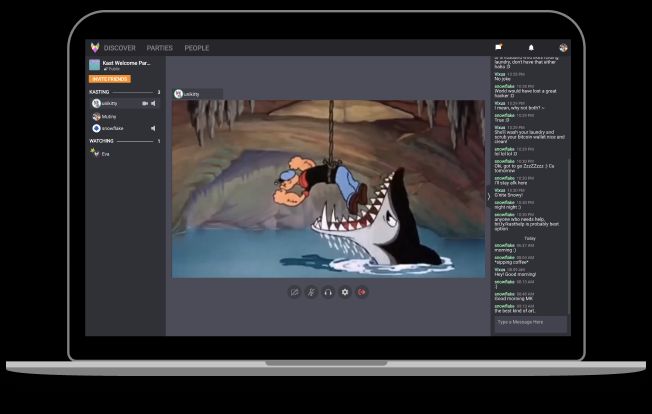Click the Kast Welcome Party thumbnail
This screenshot has width=652, height=414.
pyautogui.click(x=94, y=65)
